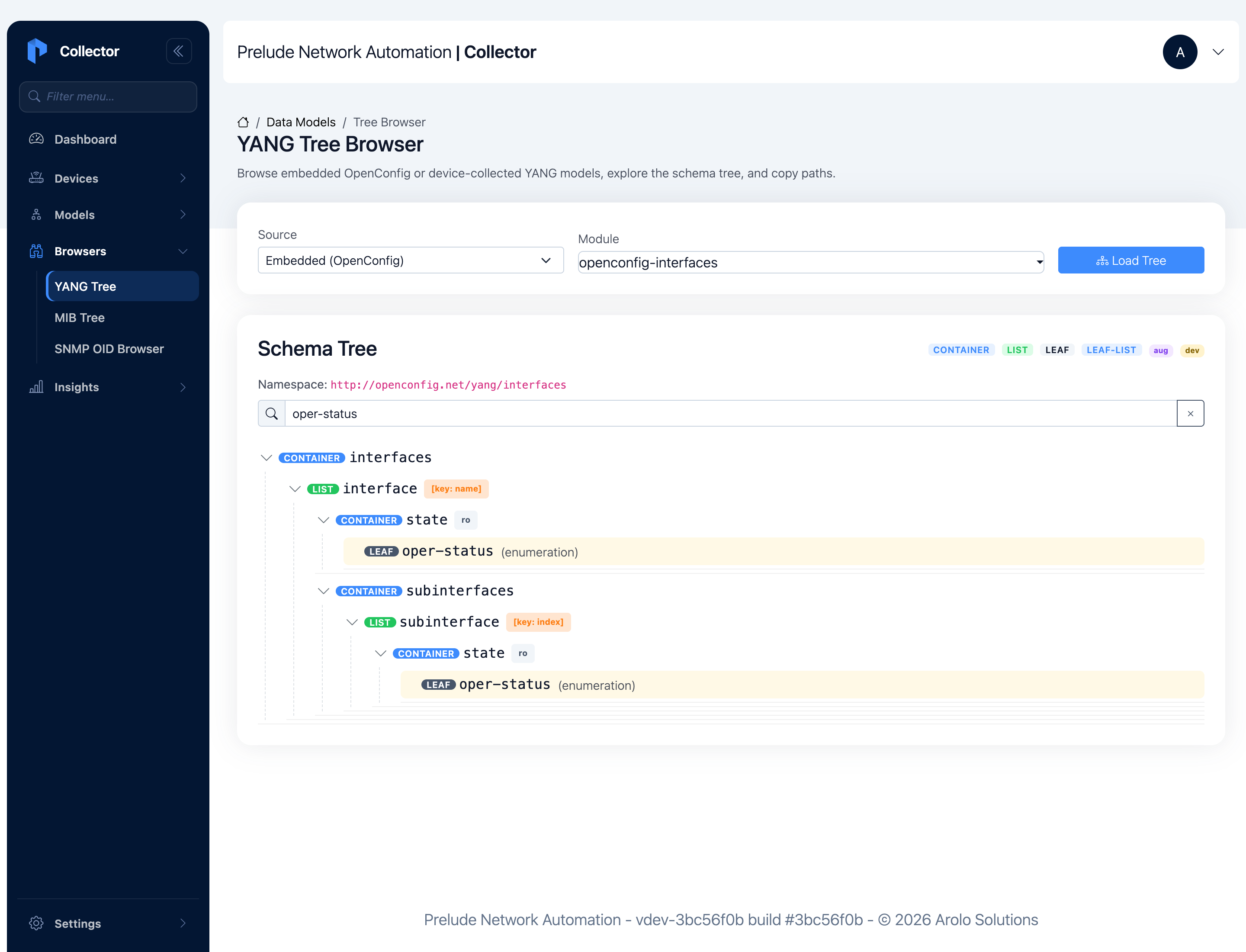Expand the Devices menu chevron
Image resolution: width=1246 pixels, height=952 pixels.
pyautogui.click(x=183, y=178)
